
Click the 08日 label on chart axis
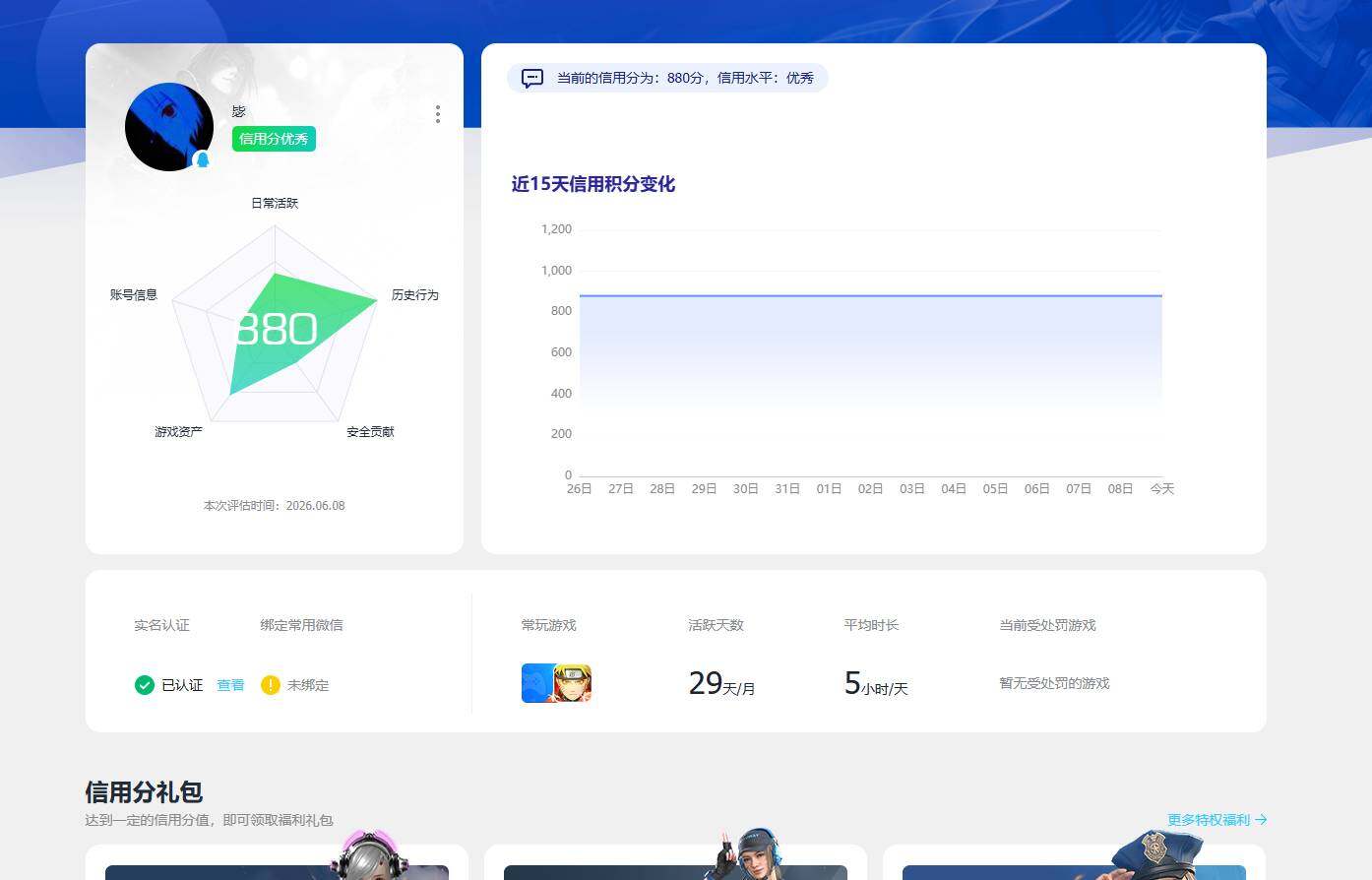tap(1120, 488)
